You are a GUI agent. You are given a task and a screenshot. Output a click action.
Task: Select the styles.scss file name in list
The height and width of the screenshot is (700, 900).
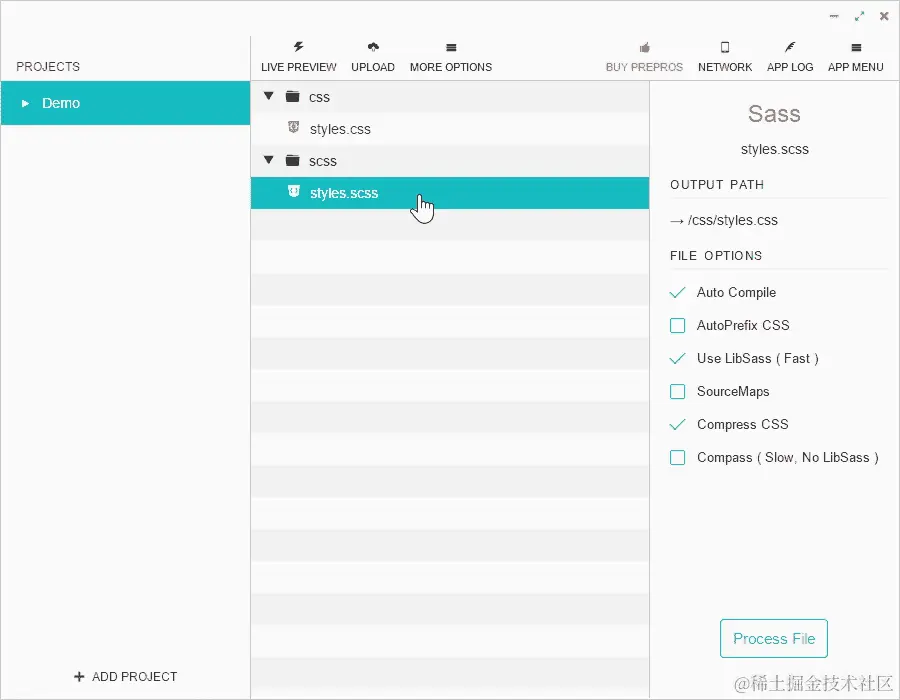(344, 193)
